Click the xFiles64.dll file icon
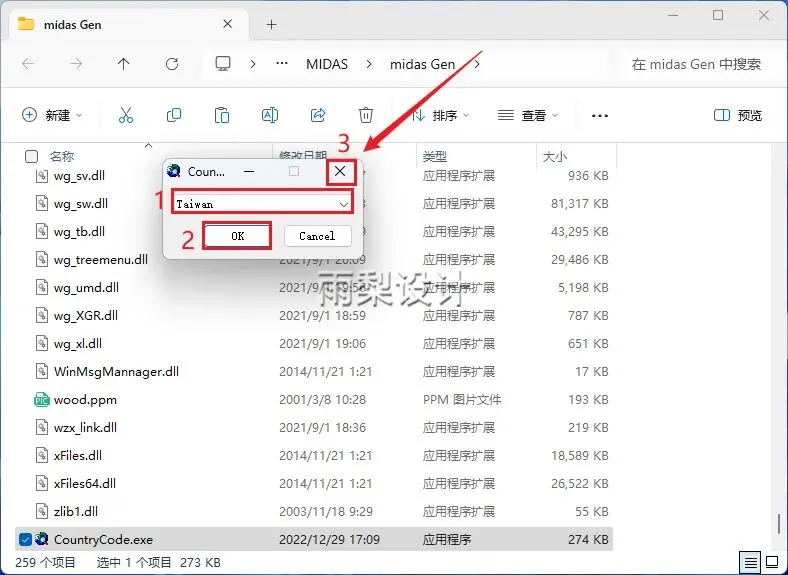Image resolution: width=788 pixels, height=575 pixels. (42, 483)
